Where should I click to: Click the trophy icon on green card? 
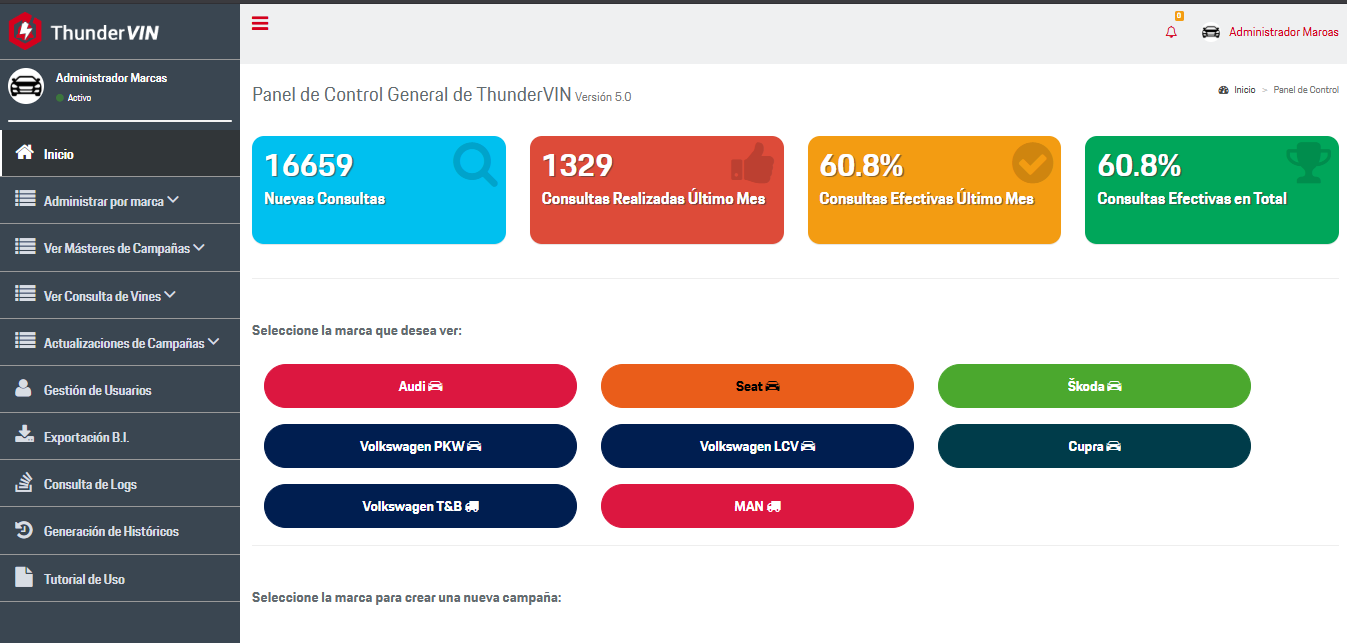(x=1308, y=163)
